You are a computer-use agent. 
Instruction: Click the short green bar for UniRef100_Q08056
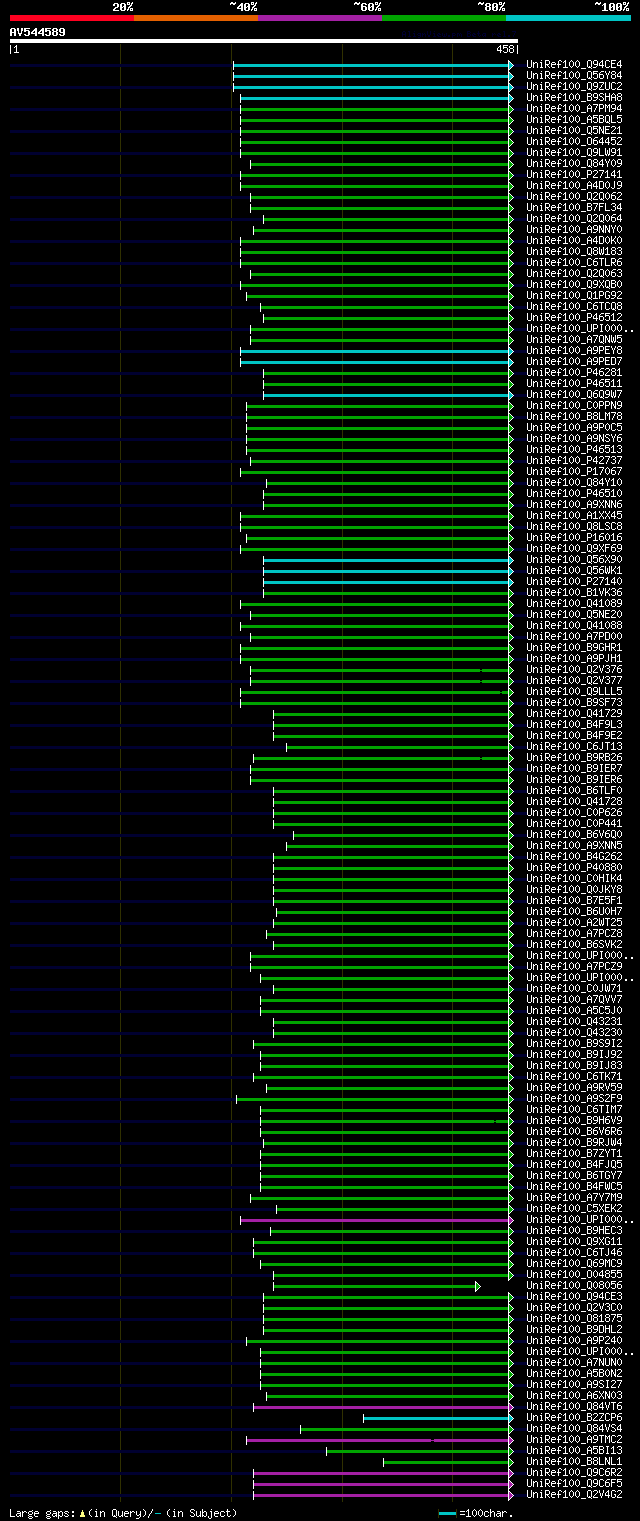coord(376,1286)
